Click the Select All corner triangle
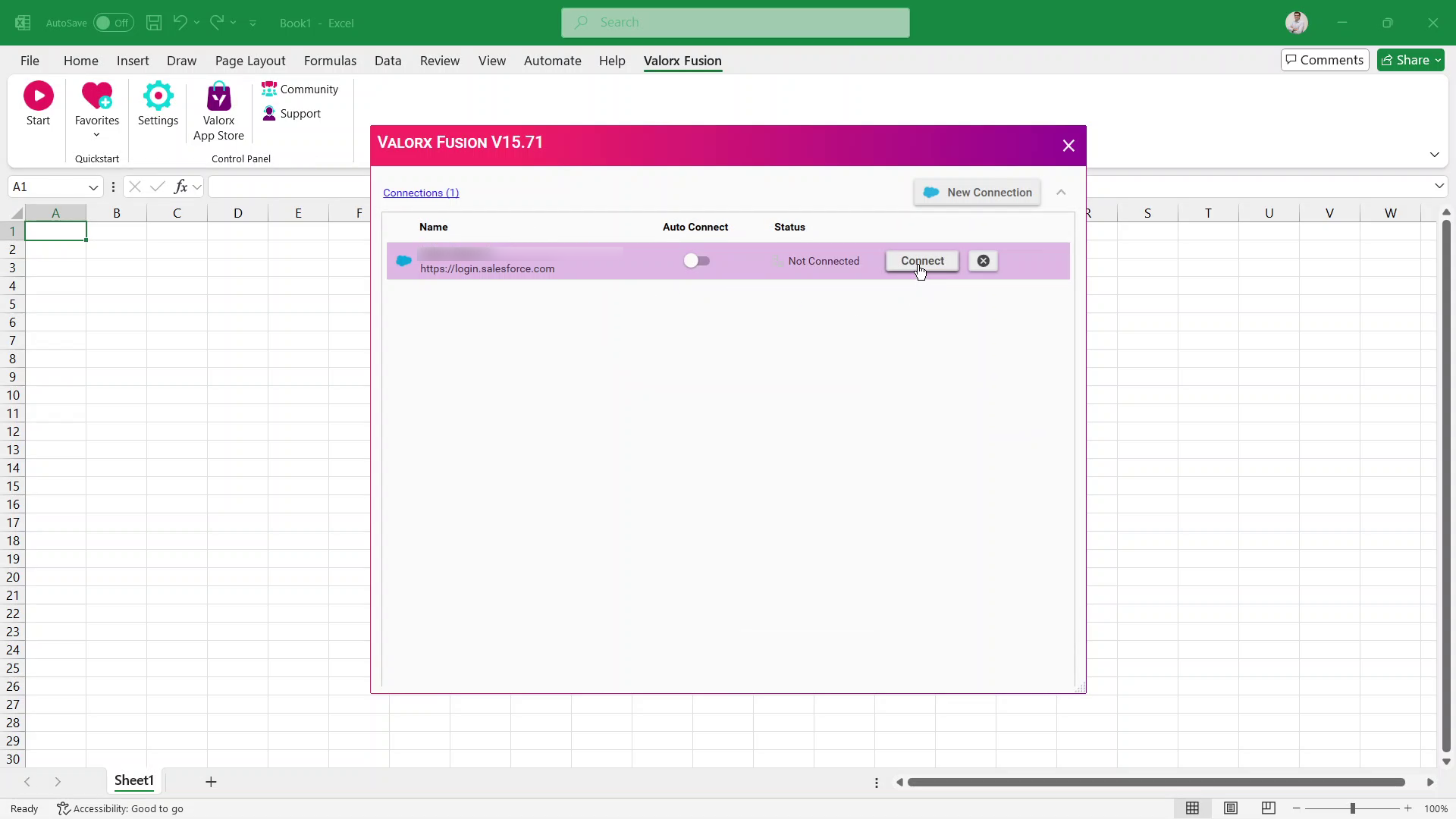Image resolution: width=1456 pixels, height=819 pixels. [16, 214]
